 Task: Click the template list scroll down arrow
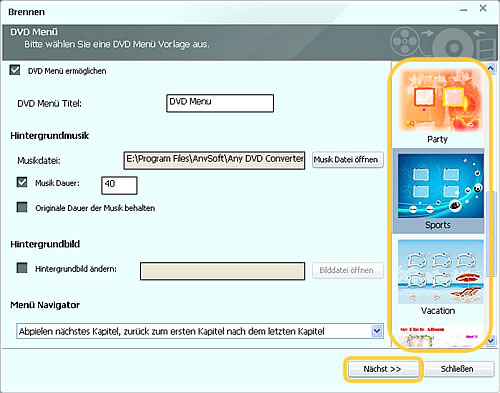point(490,341)
